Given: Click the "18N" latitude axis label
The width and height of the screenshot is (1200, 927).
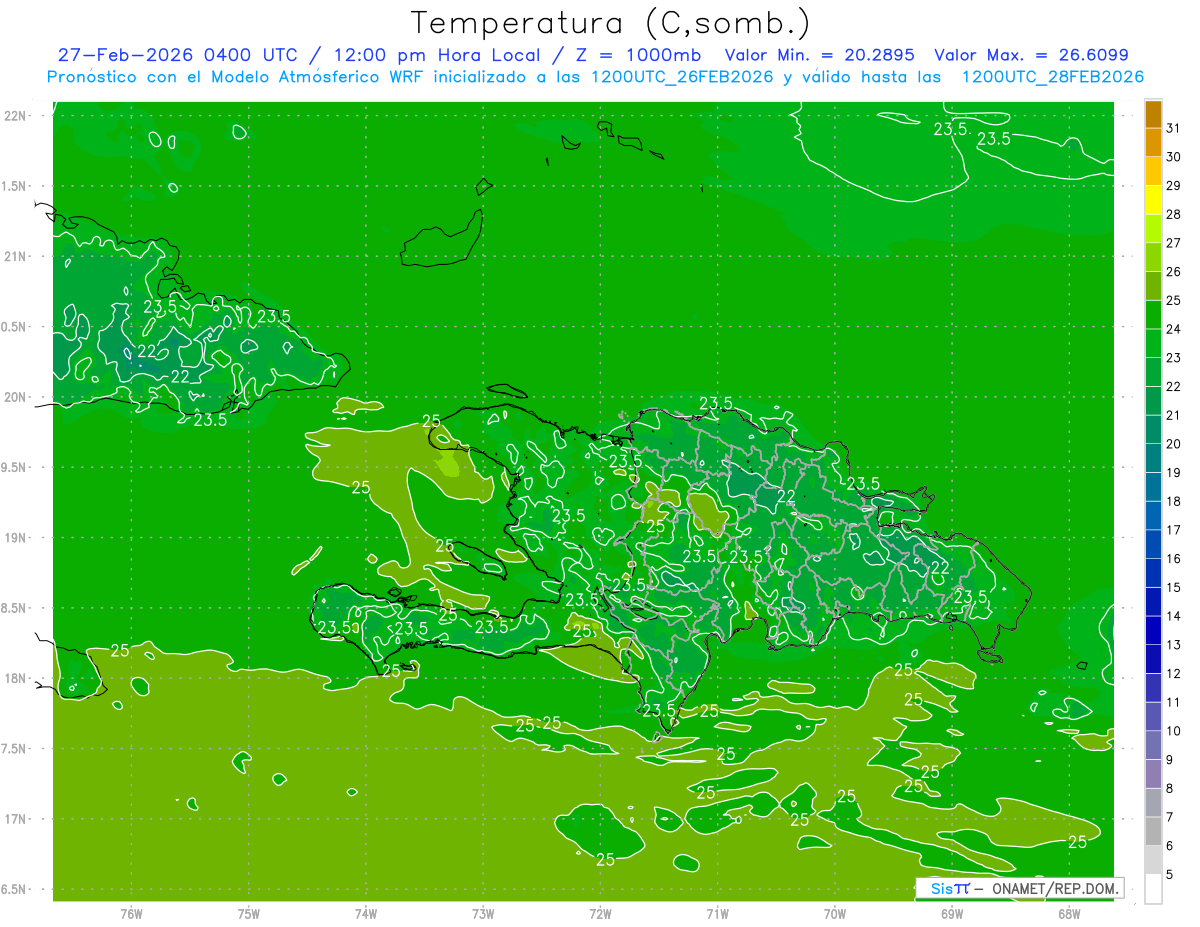Looking at the screenshot, I should coord(16,678).
